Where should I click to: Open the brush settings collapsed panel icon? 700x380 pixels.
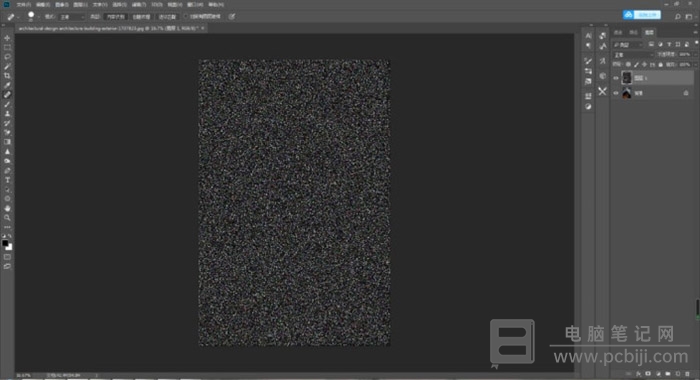pyautogui.click(x=588, y=61)
